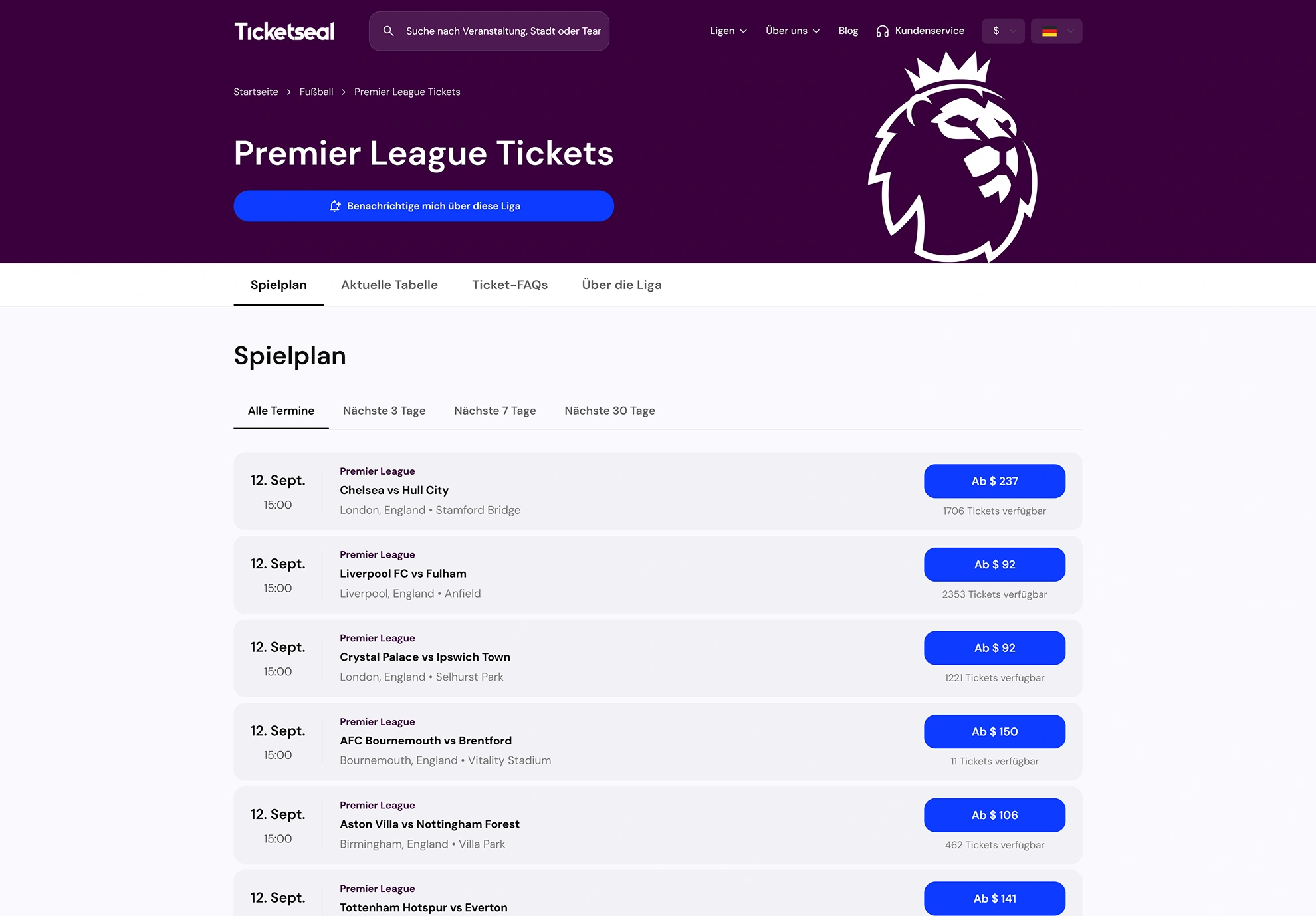
Task: Select the Nächste 30 Tage filter
Action: pyautogui.click(x=609, y=411)
